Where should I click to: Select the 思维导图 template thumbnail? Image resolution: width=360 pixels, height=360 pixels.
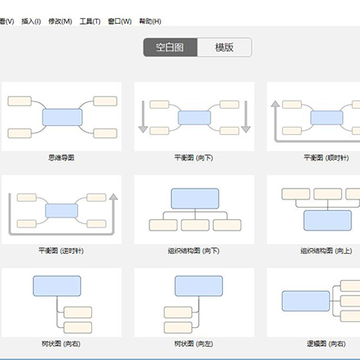tap(62, 117)
